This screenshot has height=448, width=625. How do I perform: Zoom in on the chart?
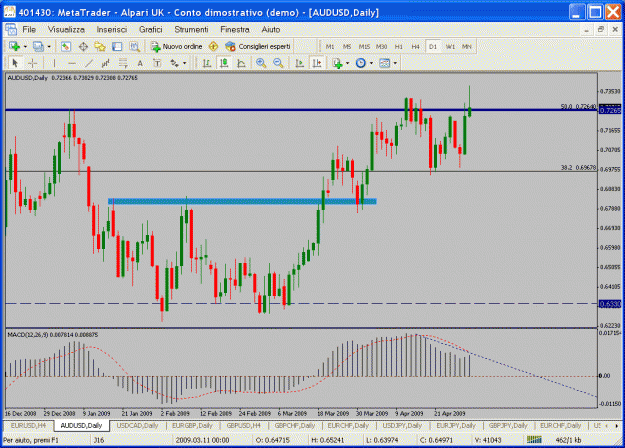click(261, 63)
